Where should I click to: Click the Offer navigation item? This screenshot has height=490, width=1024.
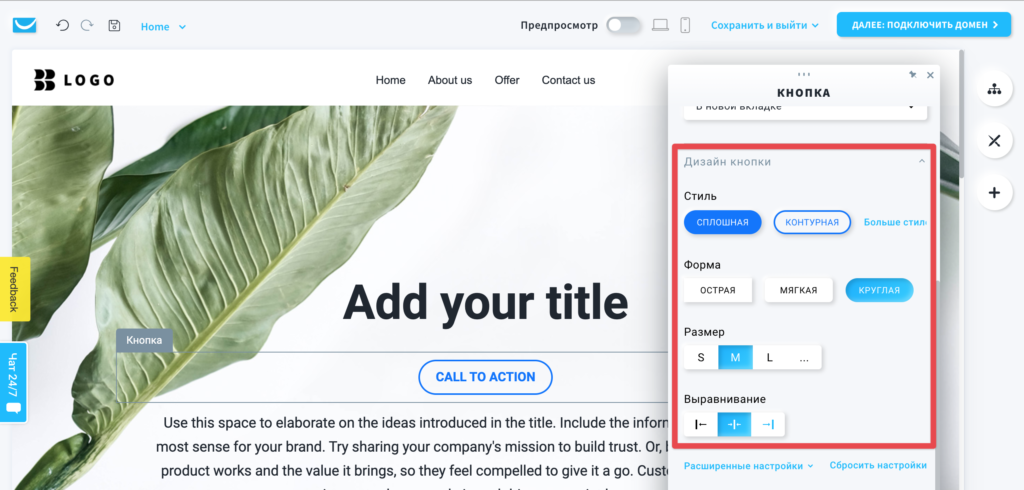(507, 80)
